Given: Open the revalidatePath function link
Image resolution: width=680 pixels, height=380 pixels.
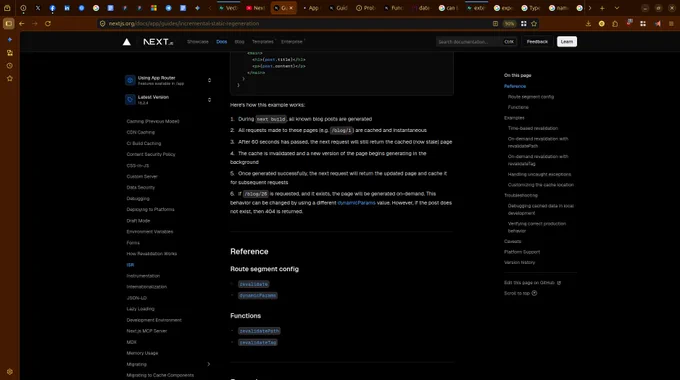Looking at the screenshot, I should [x=259, y=331].
